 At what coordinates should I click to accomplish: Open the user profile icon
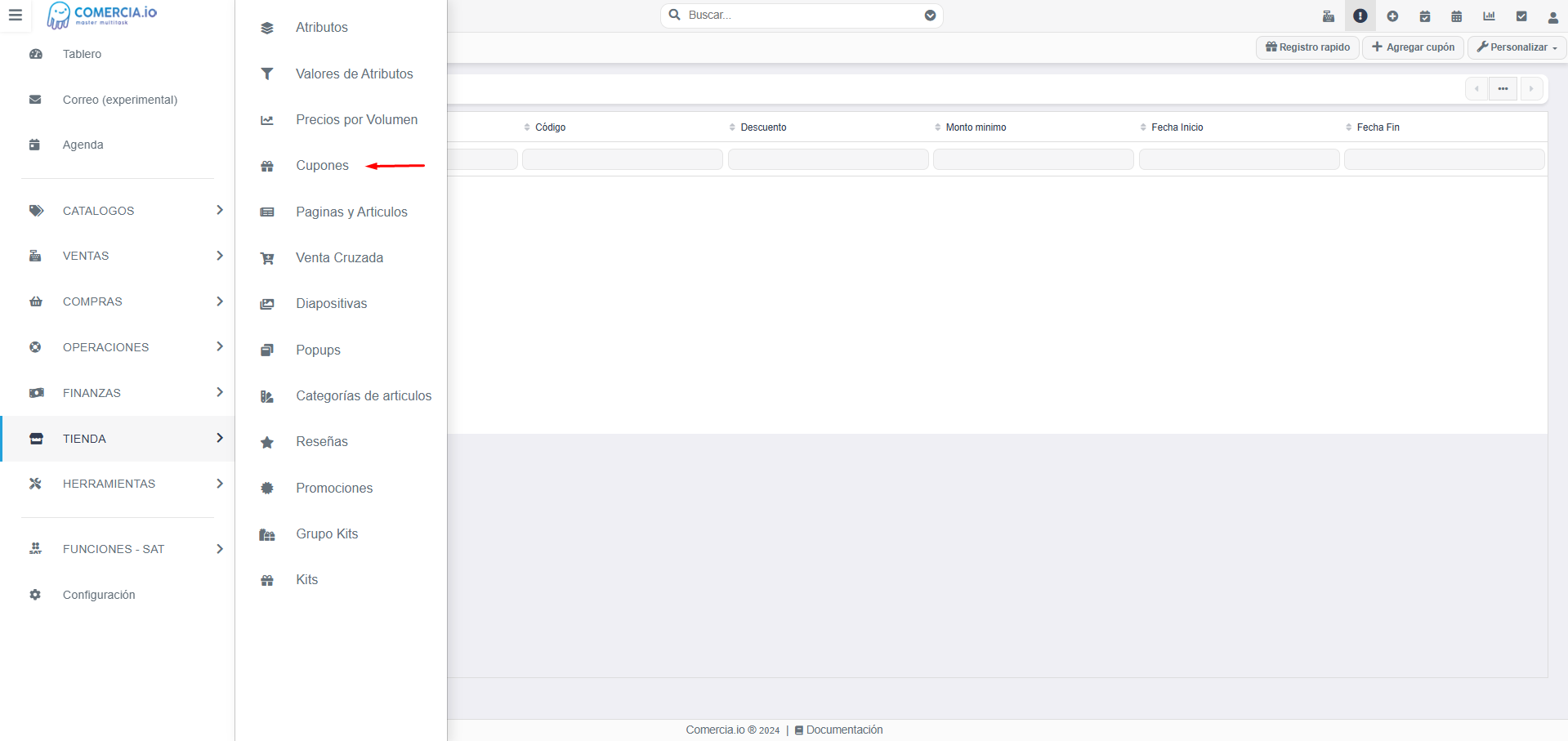pos(1553,16)
